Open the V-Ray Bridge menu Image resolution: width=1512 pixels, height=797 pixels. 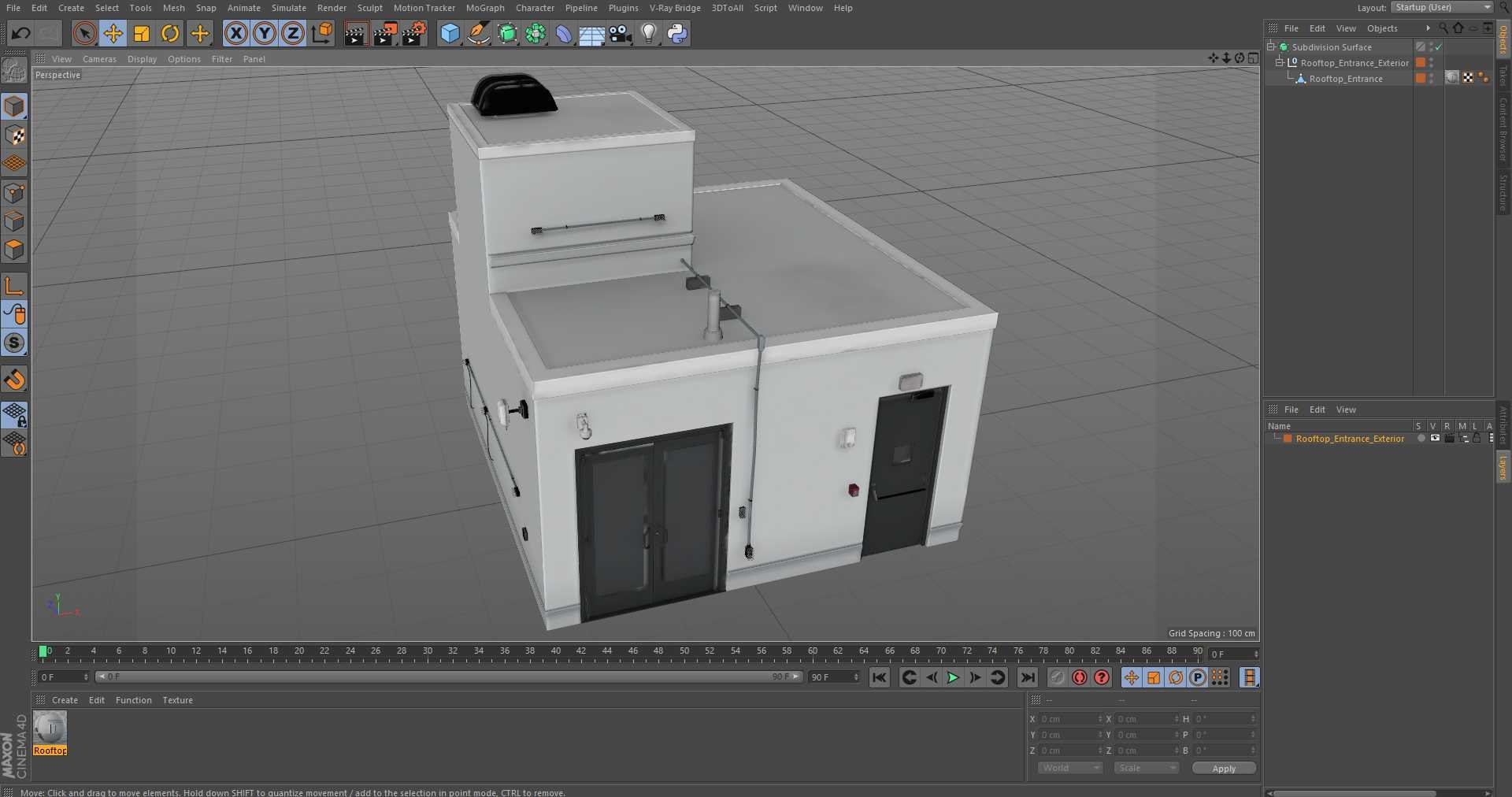point(675,8)
